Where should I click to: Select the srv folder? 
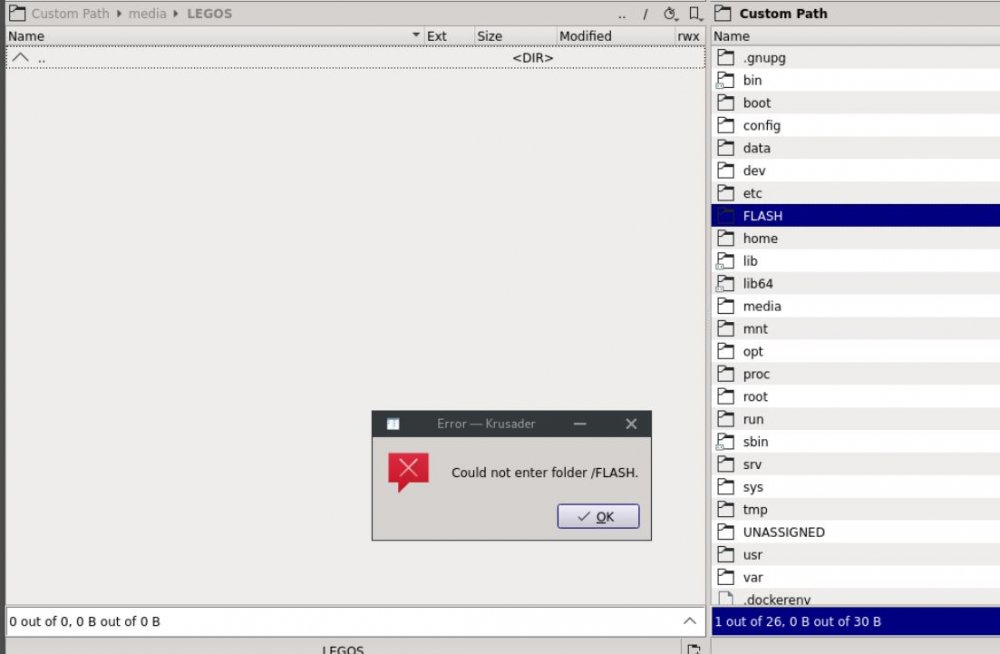click(x=855, y=464)
